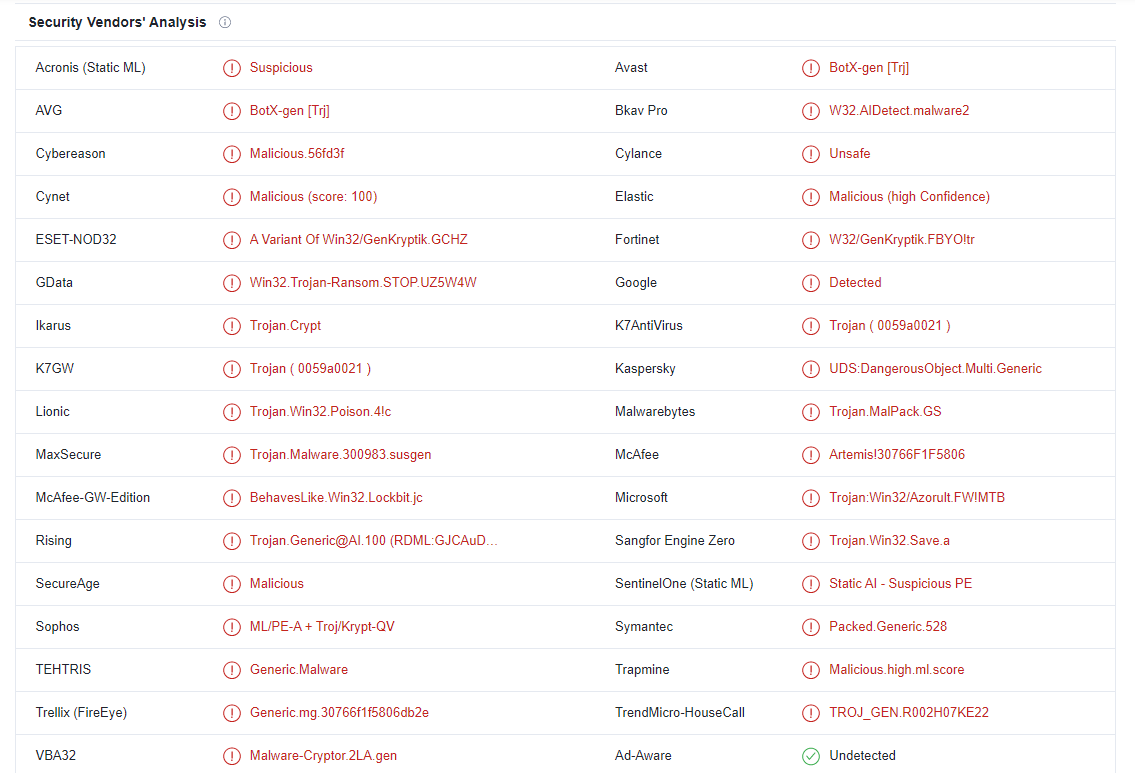Click the warning icon beside Kaspersky's detection
Image resolution: width=1135 pixels, height=773 pixels.
pos(811,369)
